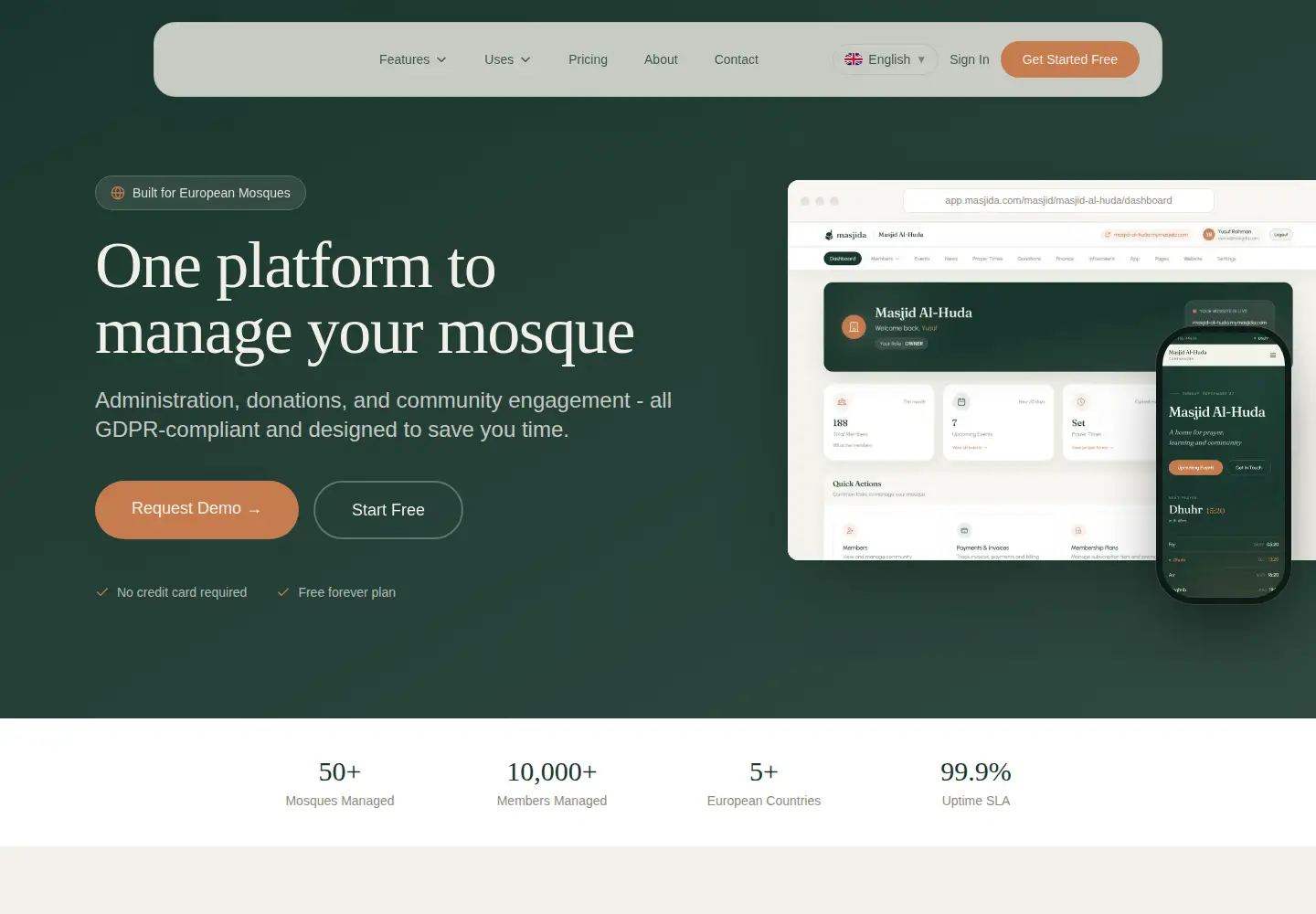Screen dimensions: 1316x914
Task: Click the Members quick action icon
Action: click(x=850, y=530)
